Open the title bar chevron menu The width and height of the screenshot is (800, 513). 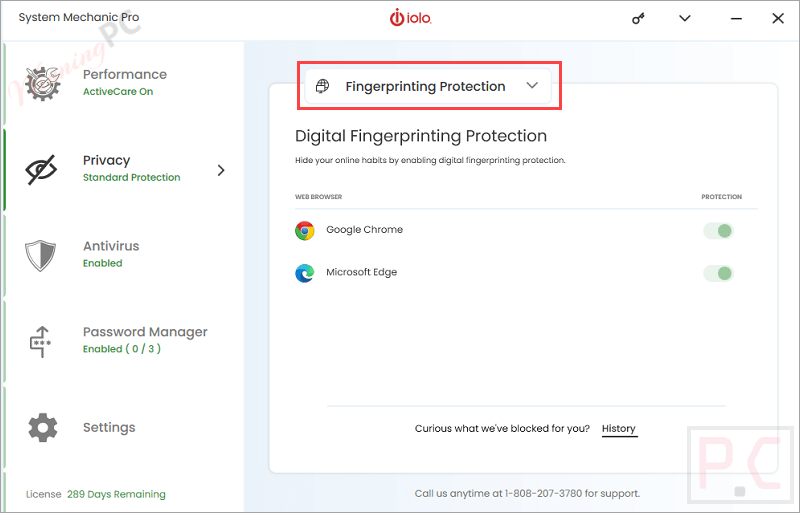[685, 18]
